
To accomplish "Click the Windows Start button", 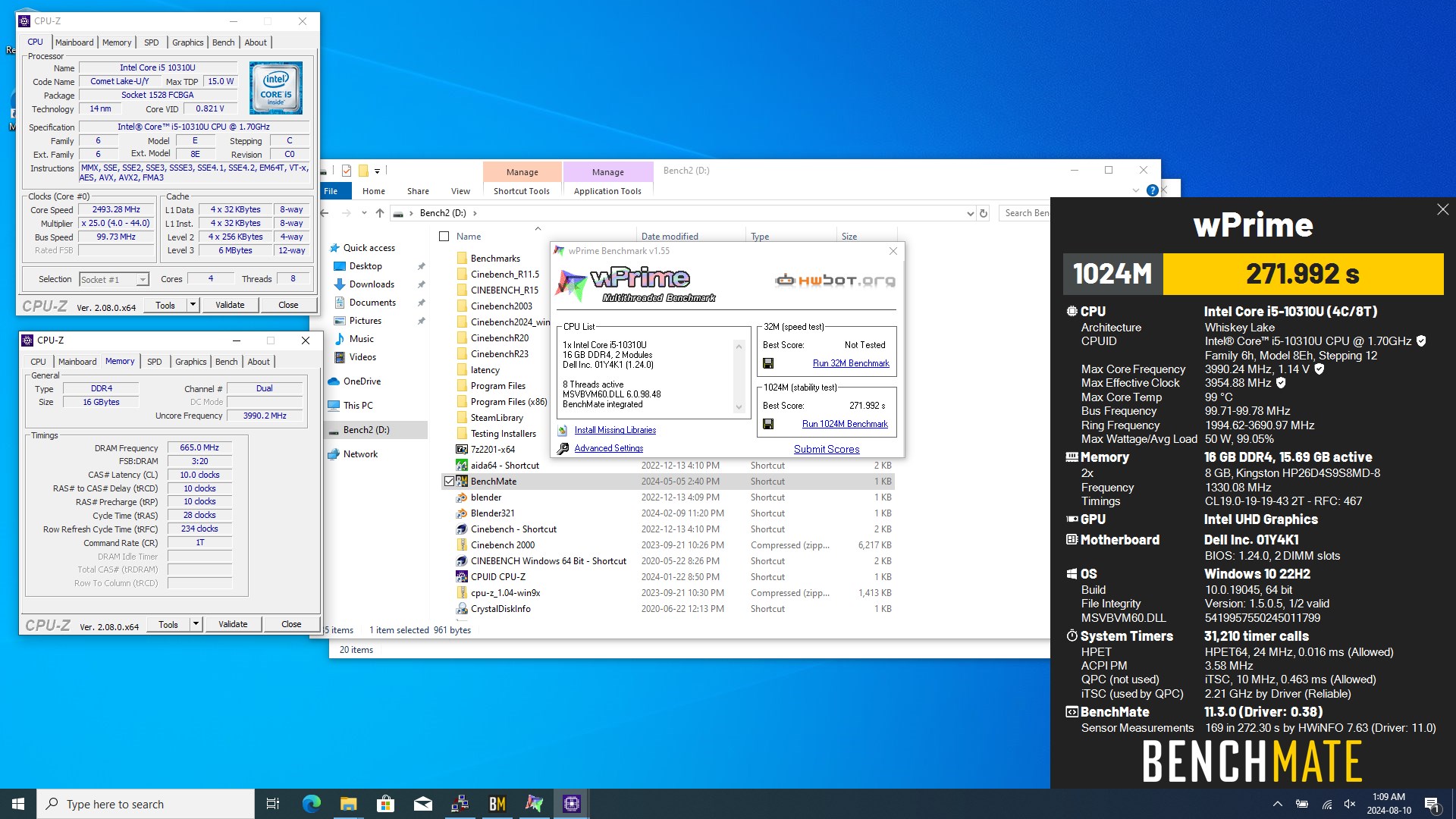I will [x=18, y=804].
